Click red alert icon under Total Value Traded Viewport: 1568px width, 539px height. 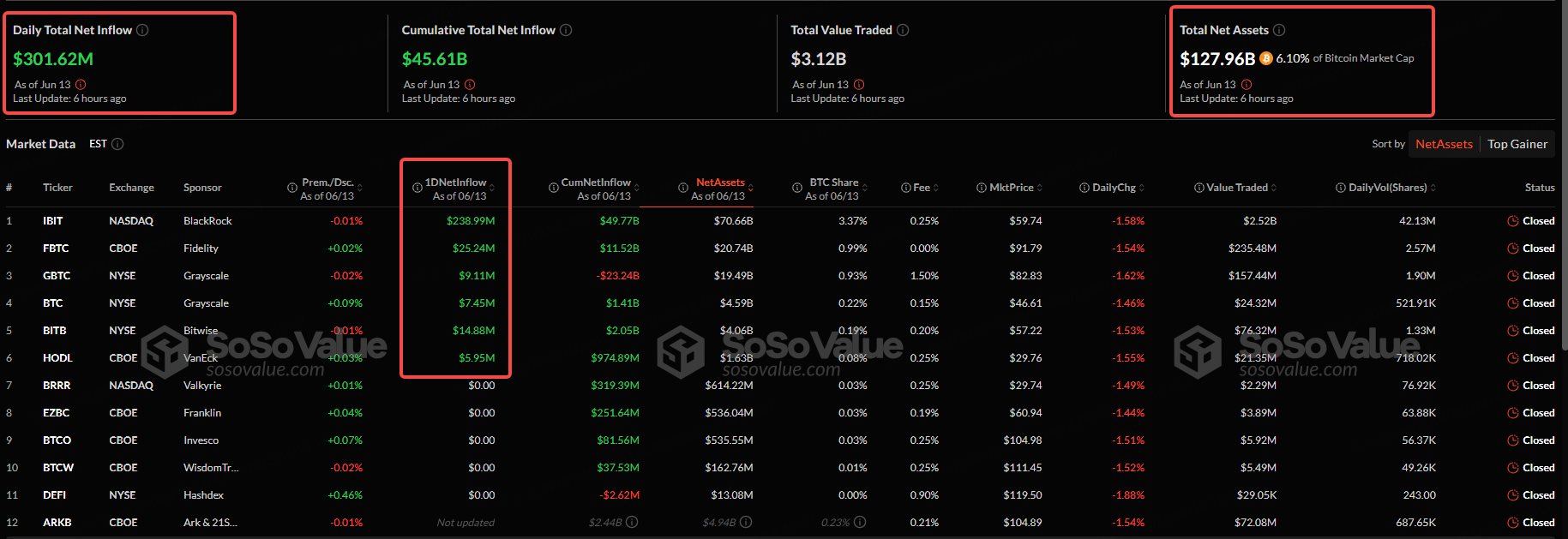(x=859, y=85)
